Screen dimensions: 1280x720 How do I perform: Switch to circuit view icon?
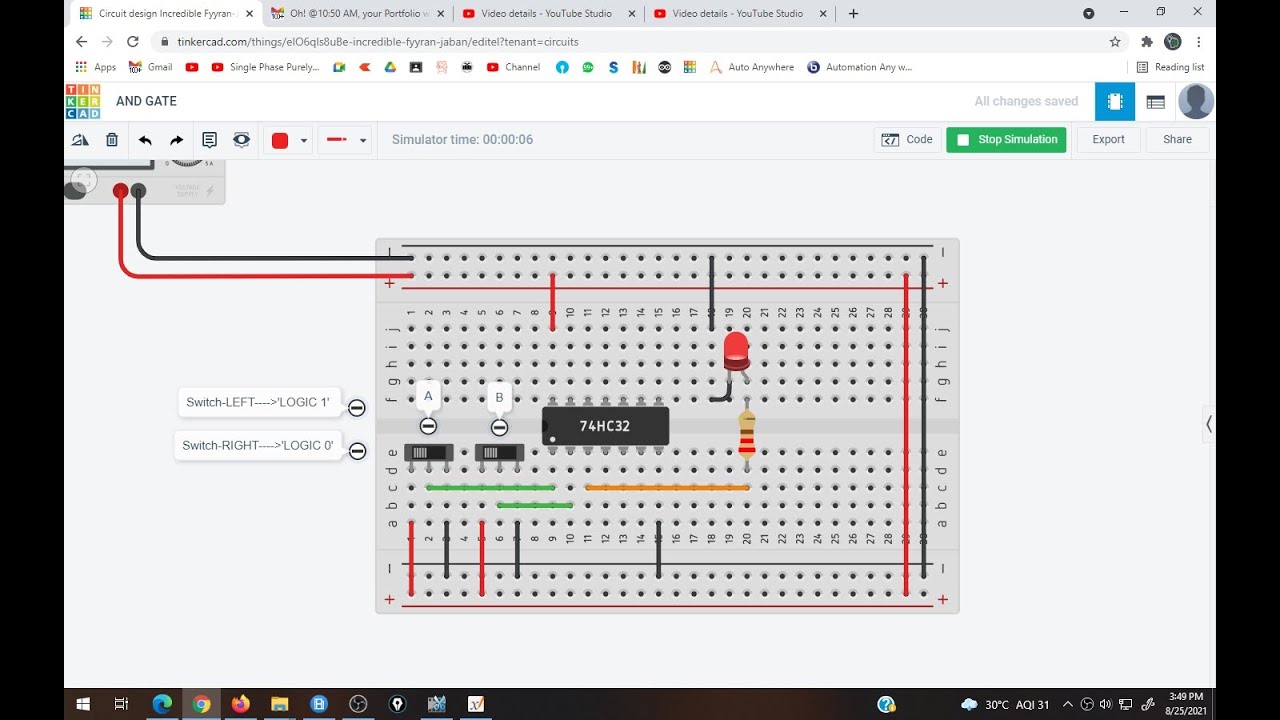(x=1115, y=101)
